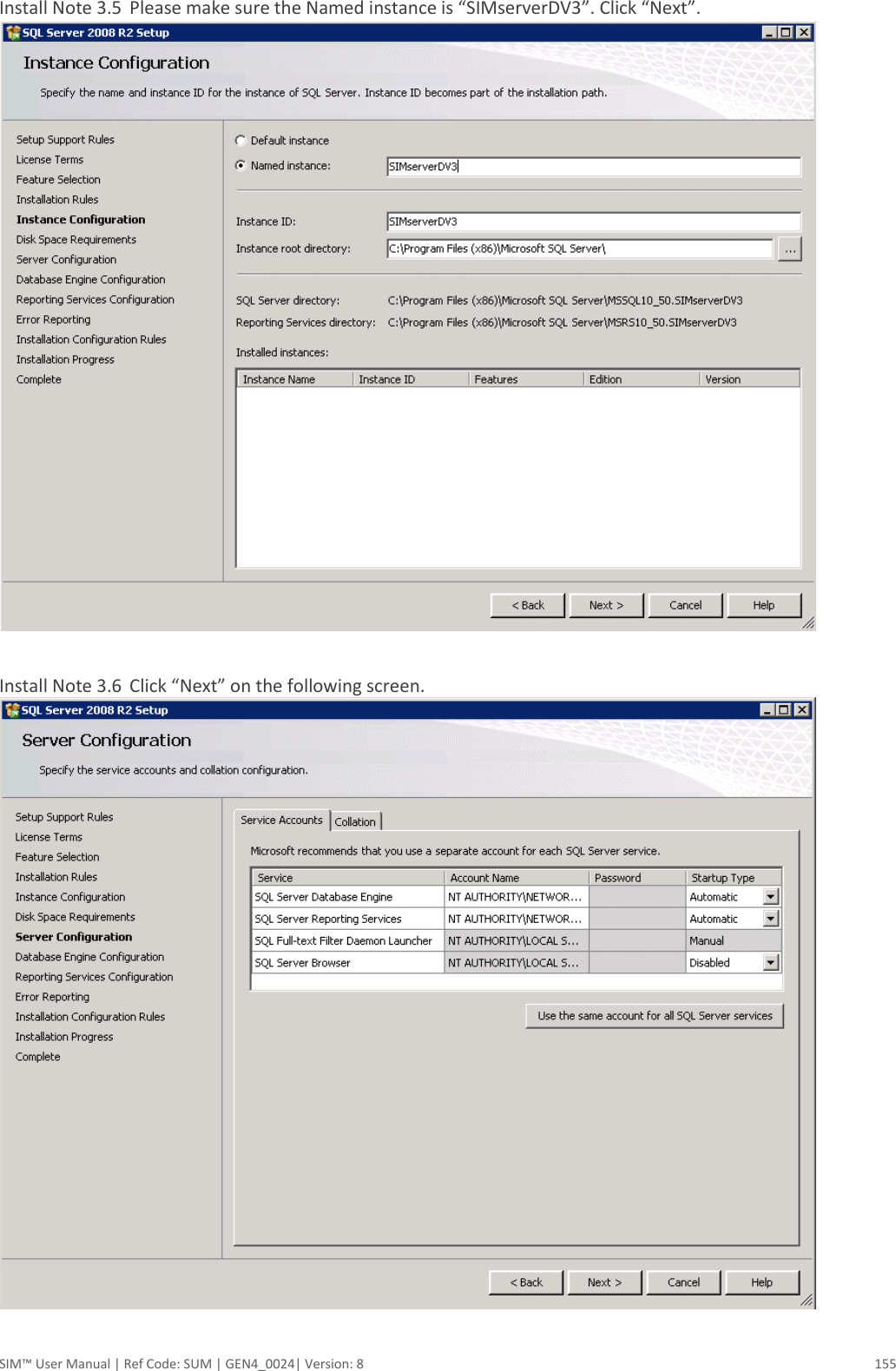Click SQL Server setup icon in upper title bar
The height and width of the screenshot is (1371, 896).
tap(12, 33)
